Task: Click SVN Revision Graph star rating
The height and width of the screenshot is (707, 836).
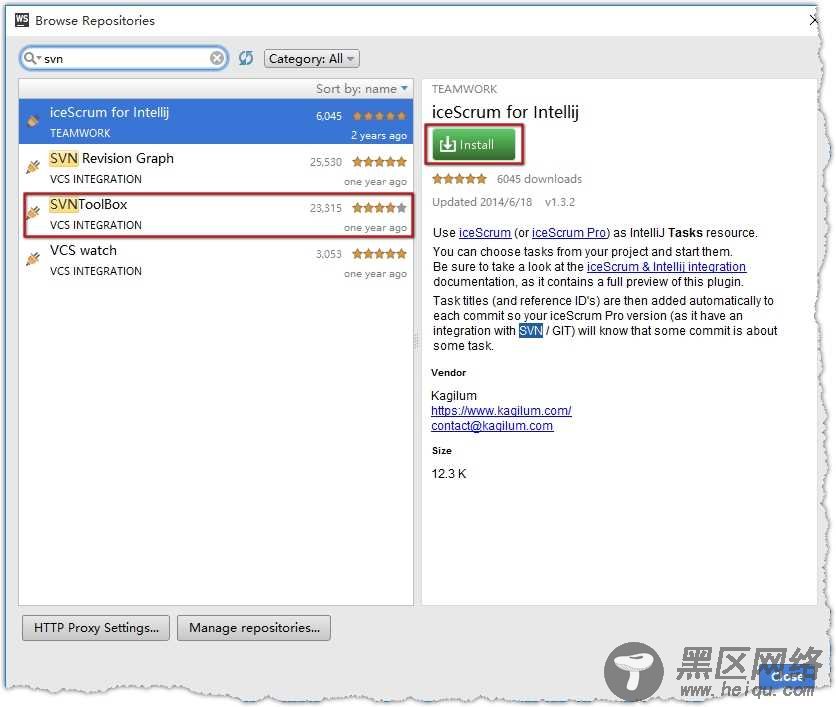Action: [x=379, y=162]
